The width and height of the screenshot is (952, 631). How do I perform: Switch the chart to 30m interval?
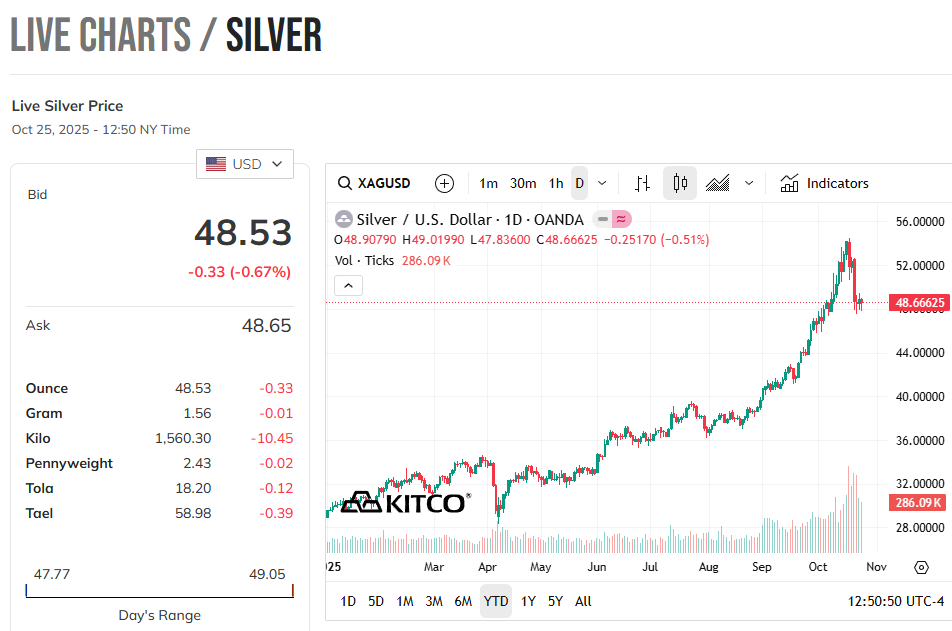pyautogui.click(x=523, y=184)
